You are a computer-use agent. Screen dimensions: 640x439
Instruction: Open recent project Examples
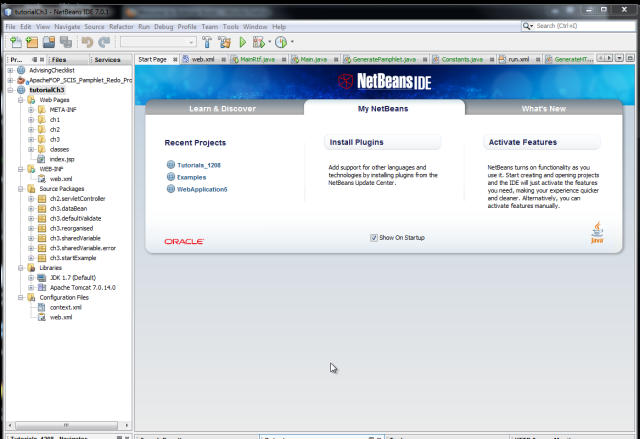pos(191,177)
